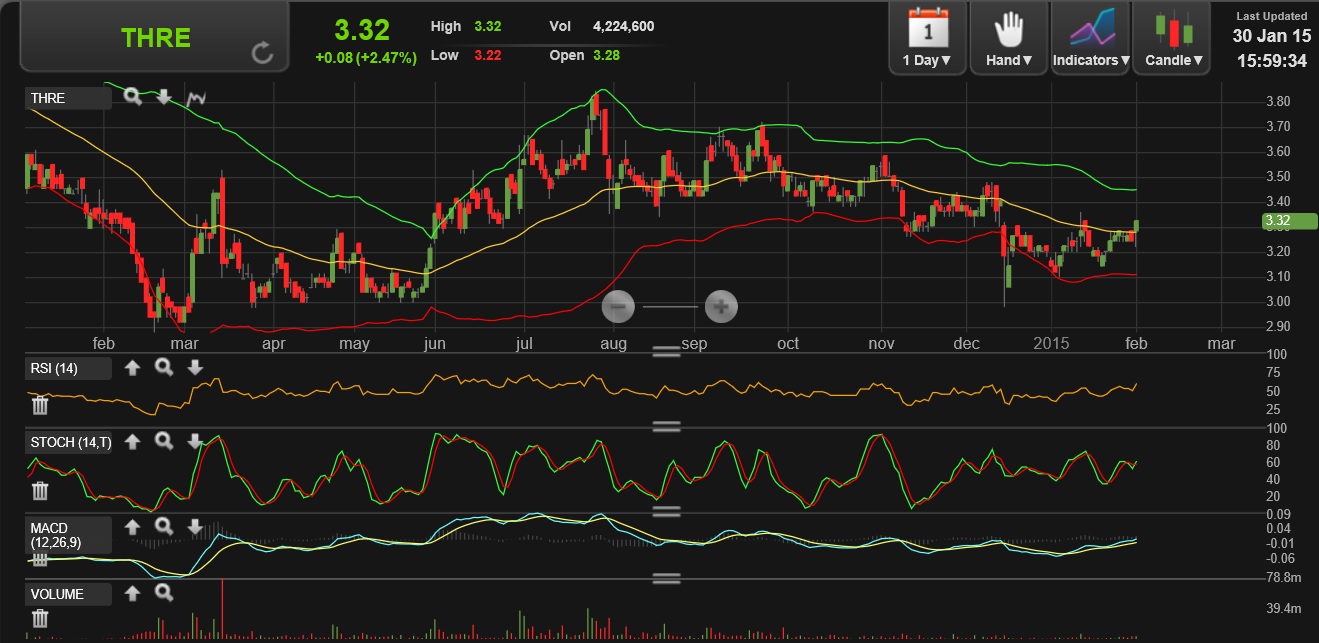Image resolution: width=1319 pixels, height=643 pixels.
Task: Open the Hand tool dropdown
Action: tap(1008, 38)
